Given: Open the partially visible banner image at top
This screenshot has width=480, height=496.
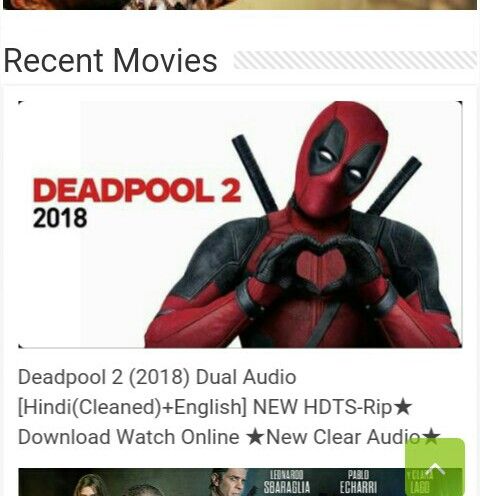Looking at the screenshot, I should pos(240,5).
